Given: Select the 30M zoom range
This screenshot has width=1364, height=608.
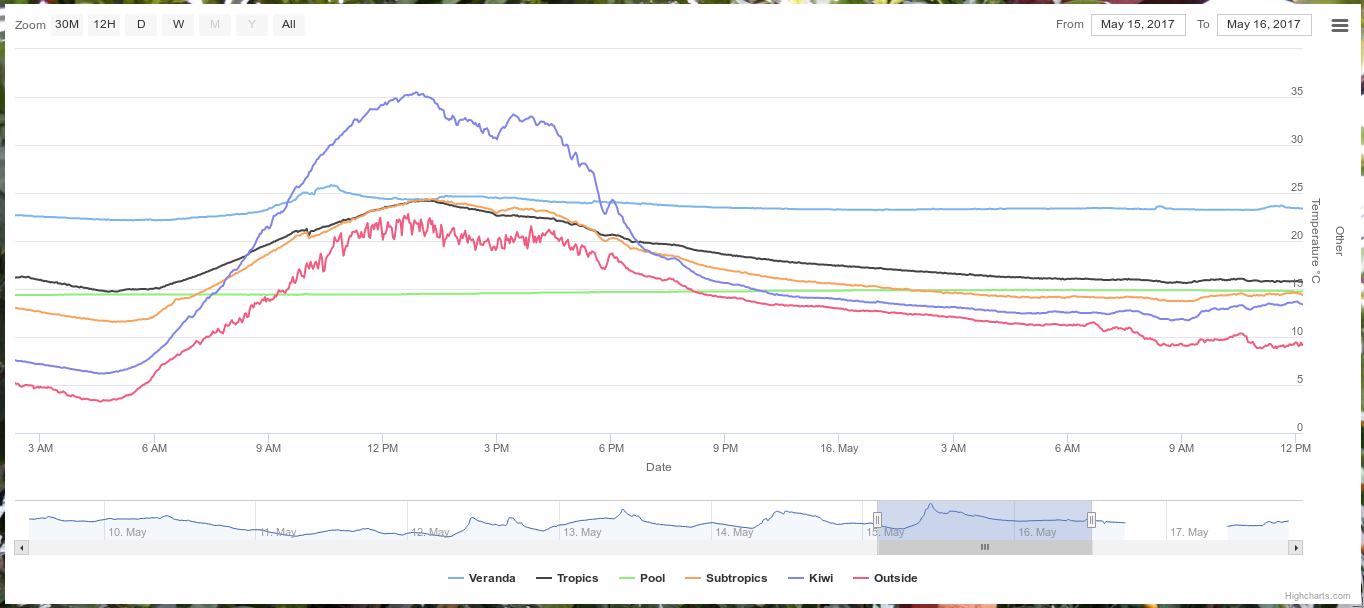Looking at the screenshot, I should tap(67, 25).
